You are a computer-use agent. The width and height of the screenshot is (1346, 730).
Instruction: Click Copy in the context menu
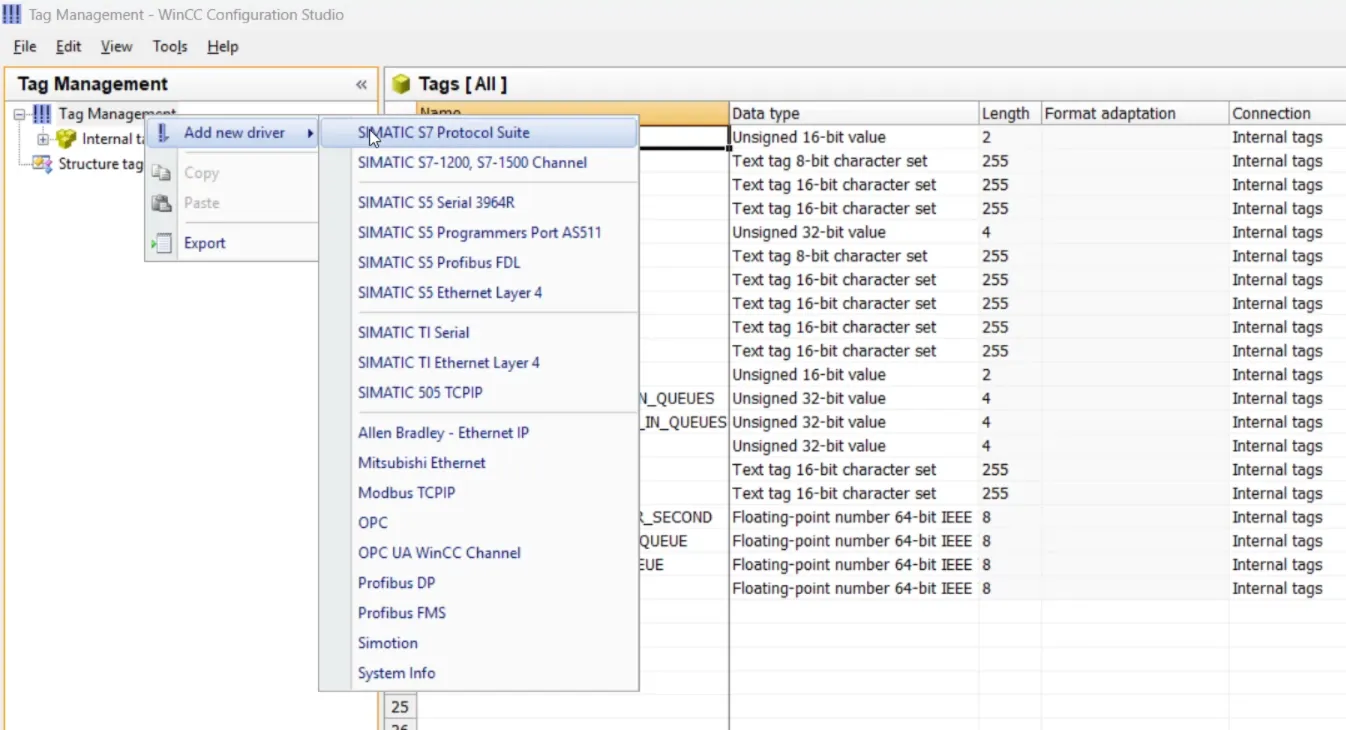point(201,172)
